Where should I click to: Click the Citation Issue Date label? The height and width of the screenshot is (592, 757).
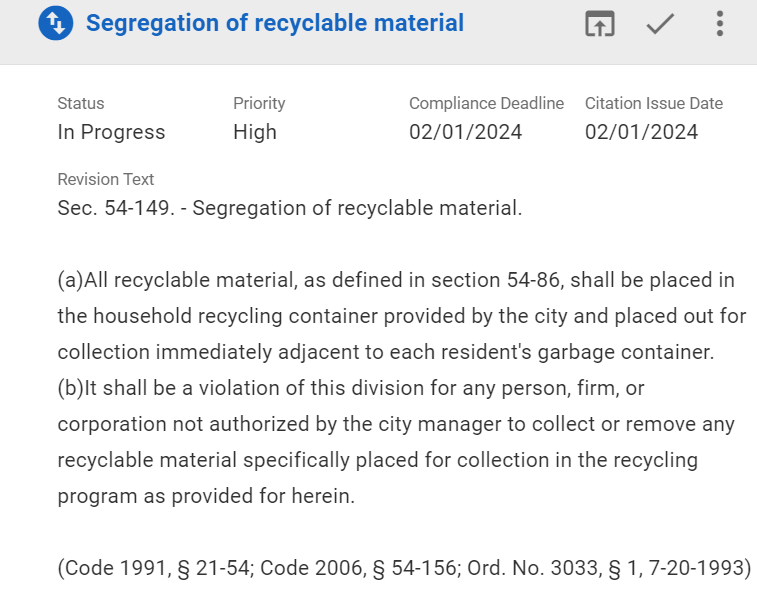(x=653, y=103)
